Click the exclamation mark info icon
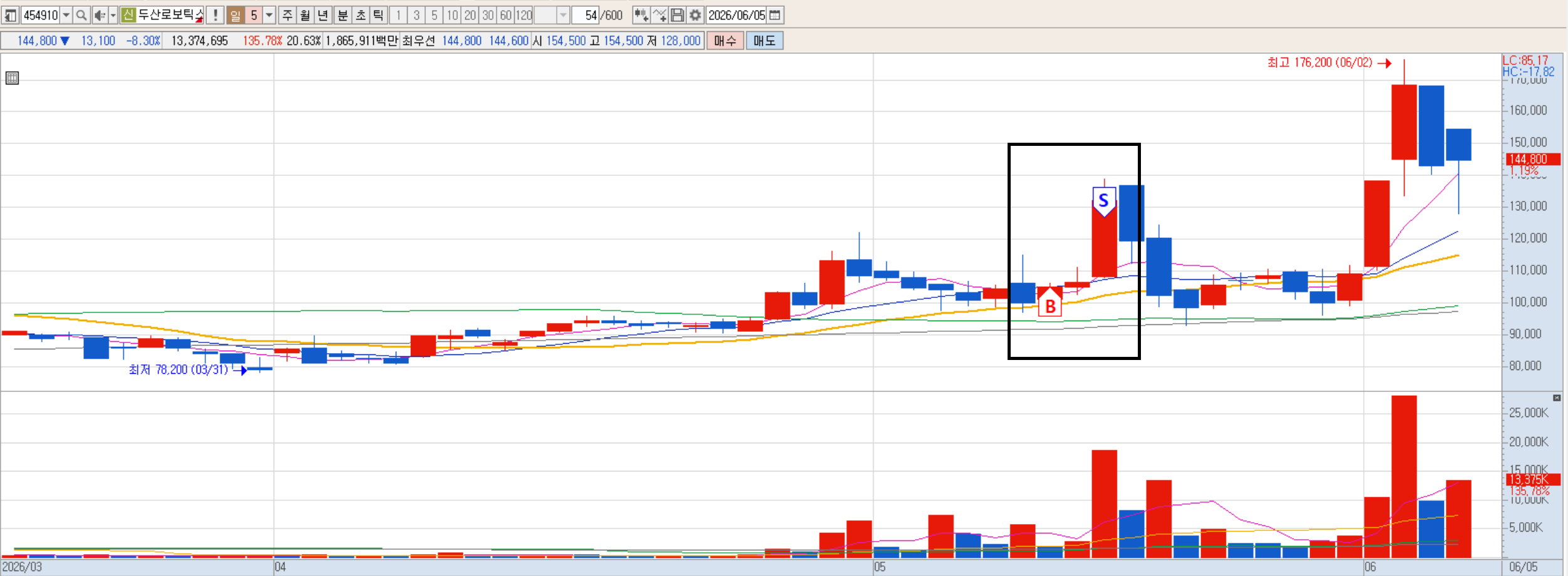 tap(215, 15)
